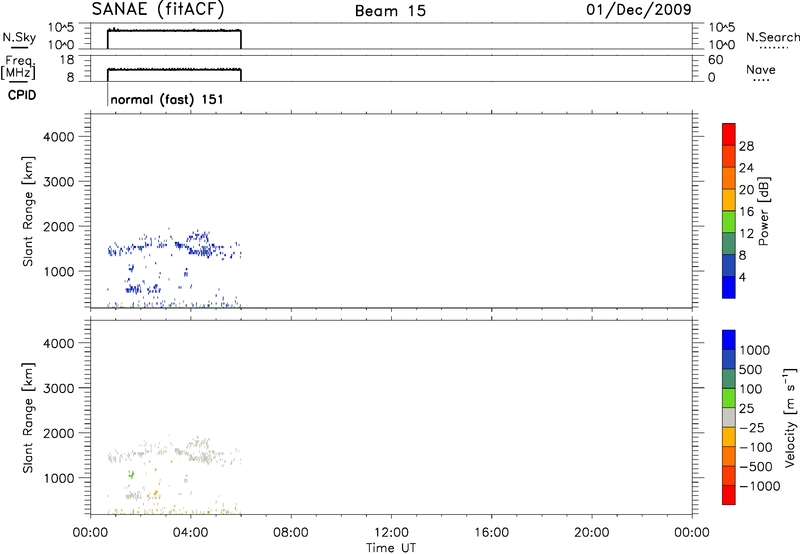Click blue power echo cluster near 1500 km
Viewport: 800px width, 554px height.
173,246
